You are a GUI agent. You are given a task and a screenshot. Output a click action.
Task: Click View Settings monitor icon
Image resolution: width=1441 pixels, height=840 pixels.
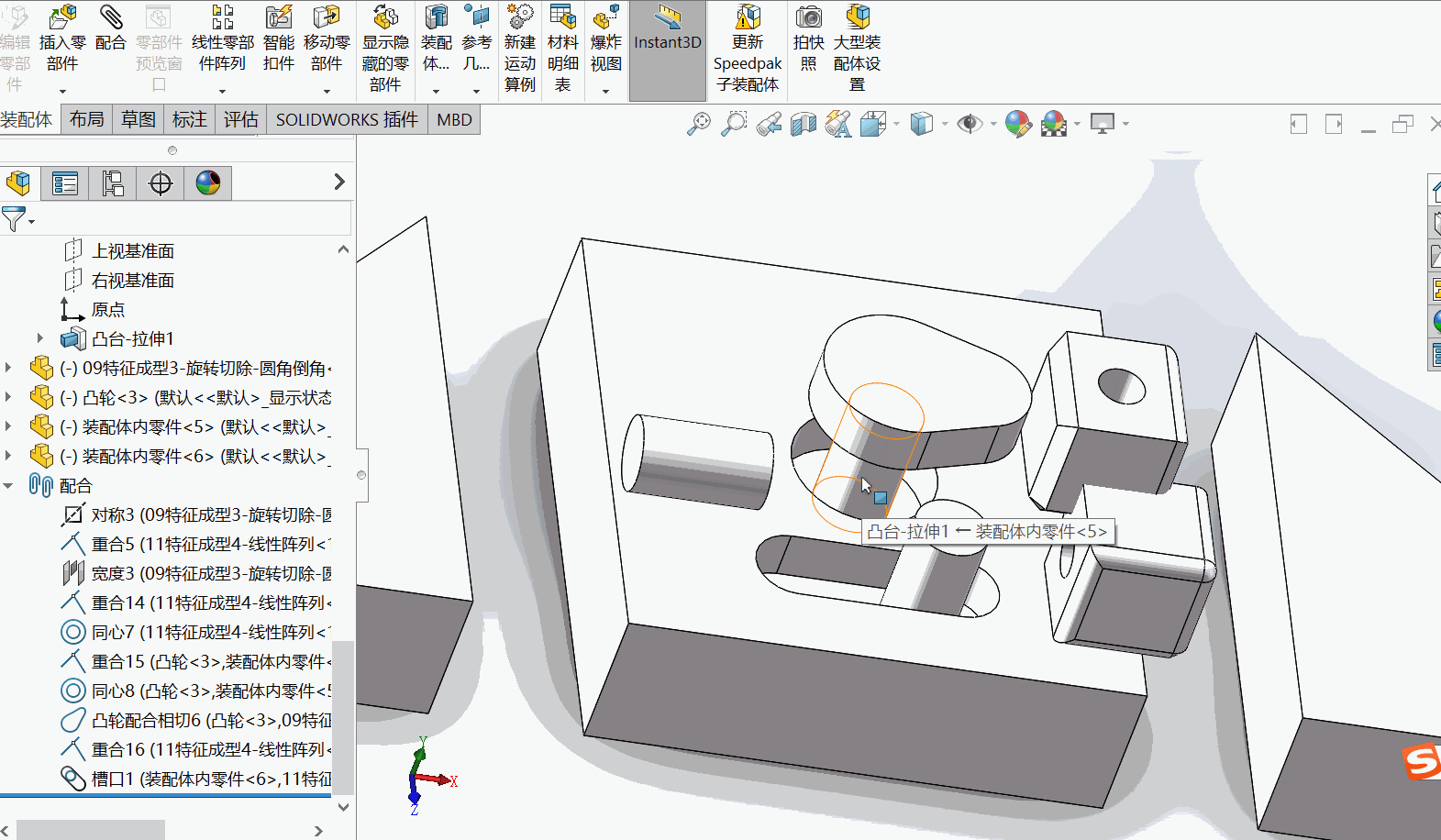tap(1103, 123)
